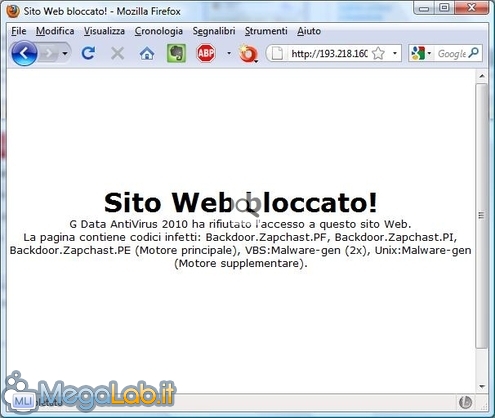The image size is (495, 418).
Task: Click the Stop loading X icon
Action: tap(117, 53)
